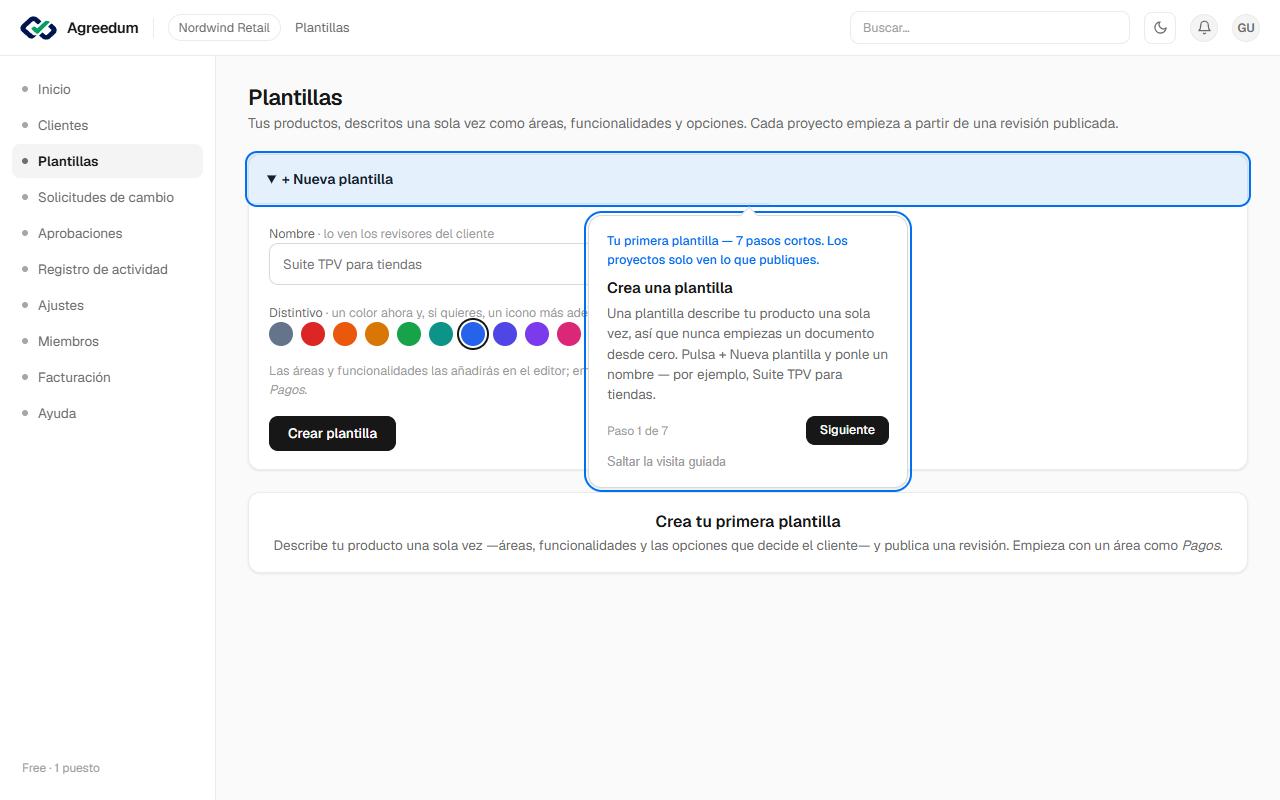Open Facturación in the sidebar

click(107, 377)
